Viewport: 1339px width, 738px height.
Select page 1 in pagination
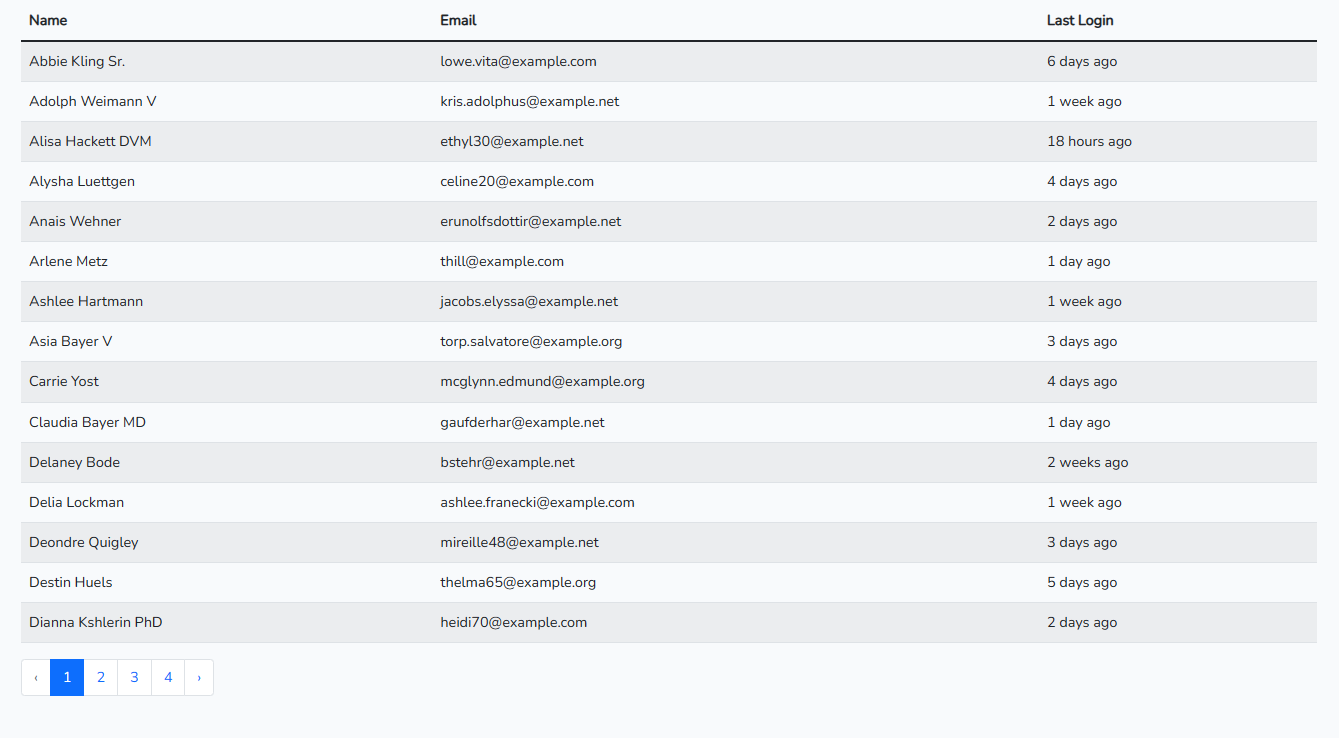point(67,677)
